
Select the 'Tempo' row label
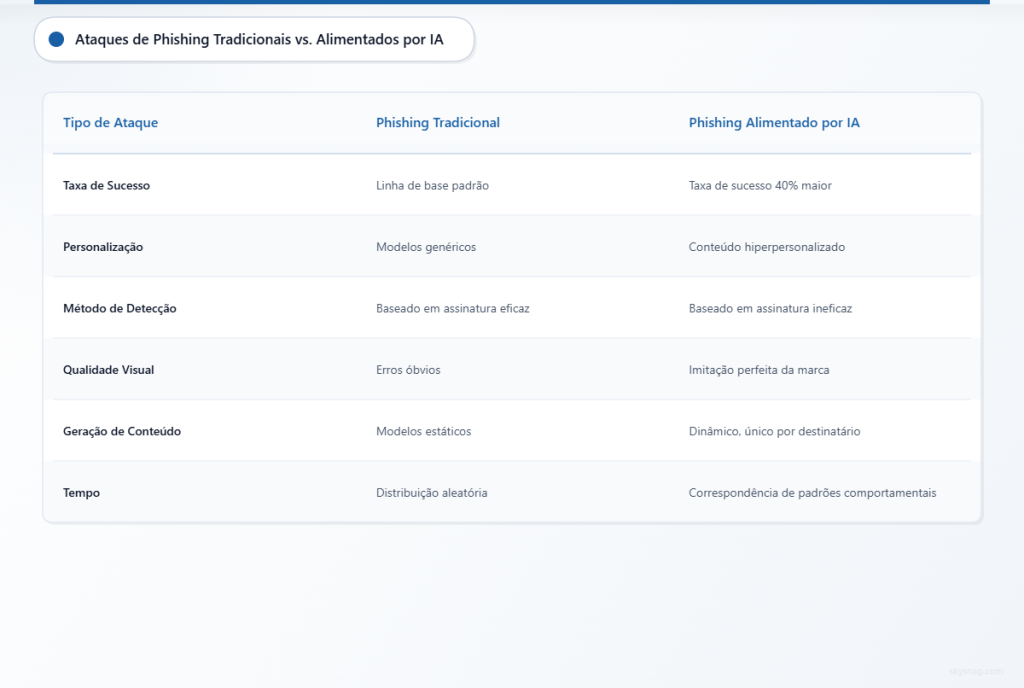(82, 493)
